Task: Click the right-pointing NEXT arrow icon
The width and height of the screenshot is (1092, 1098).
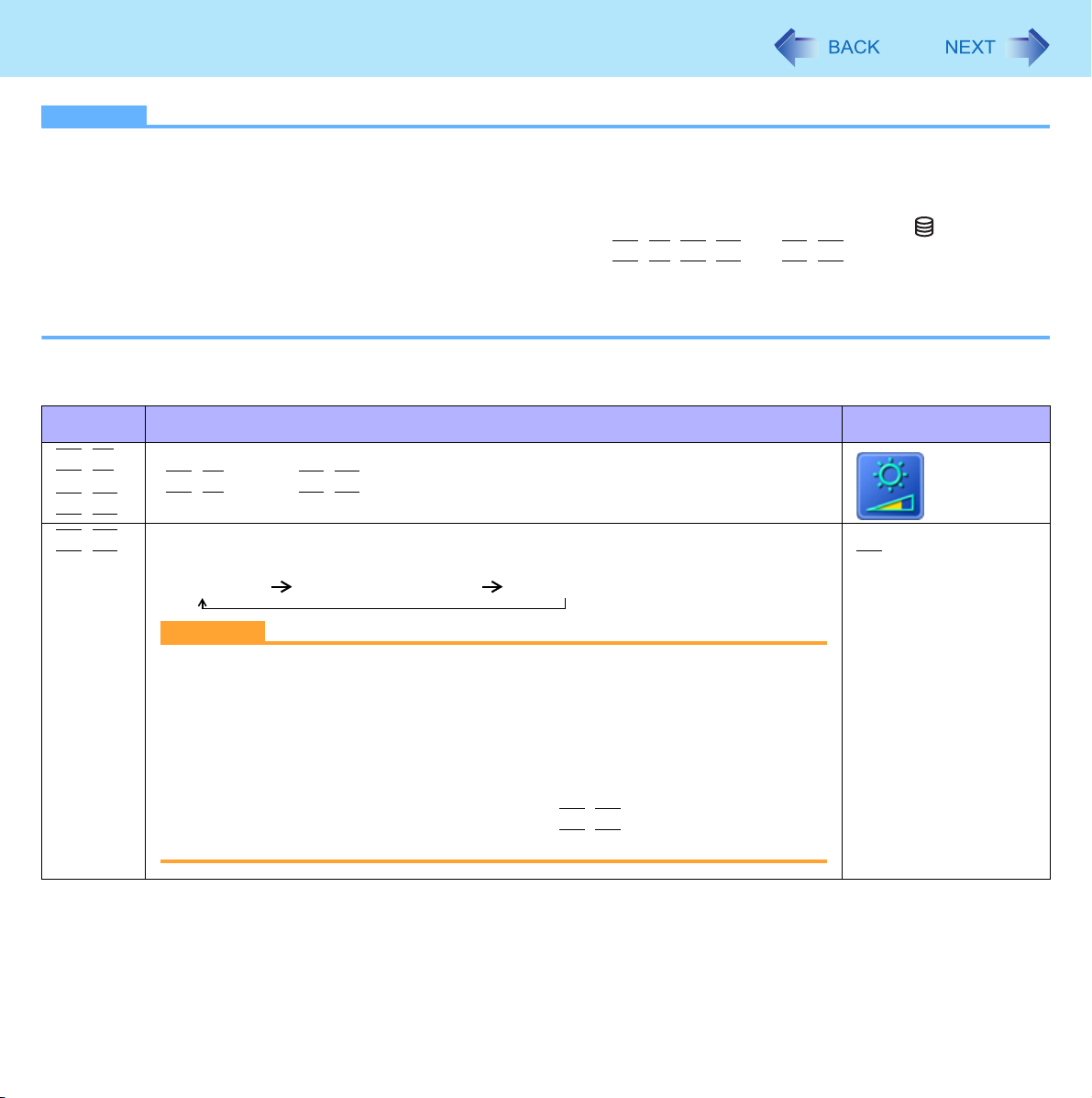Action: [1028, 48]
